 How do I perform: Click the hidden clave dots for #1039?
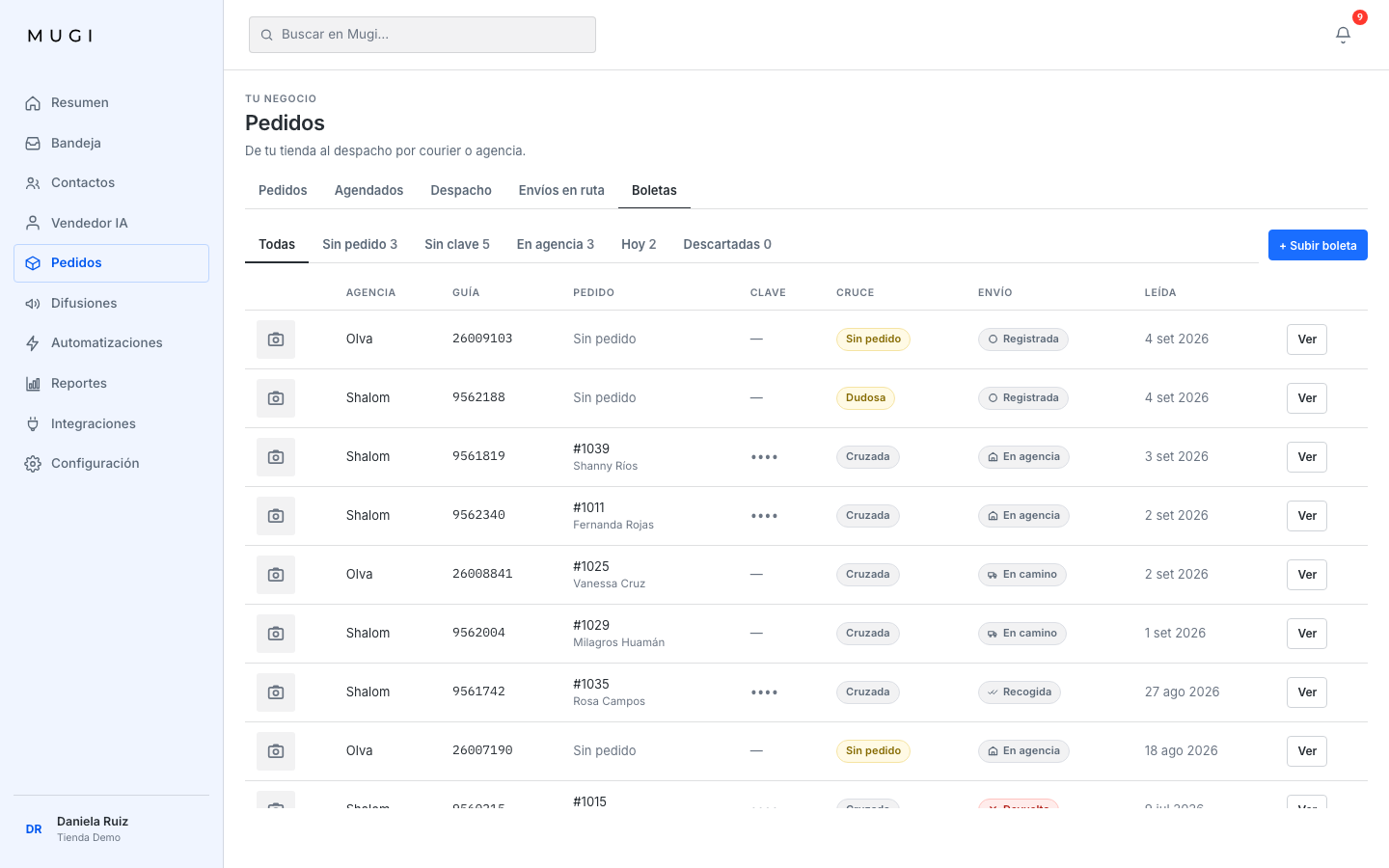click(x=765, y=457)
